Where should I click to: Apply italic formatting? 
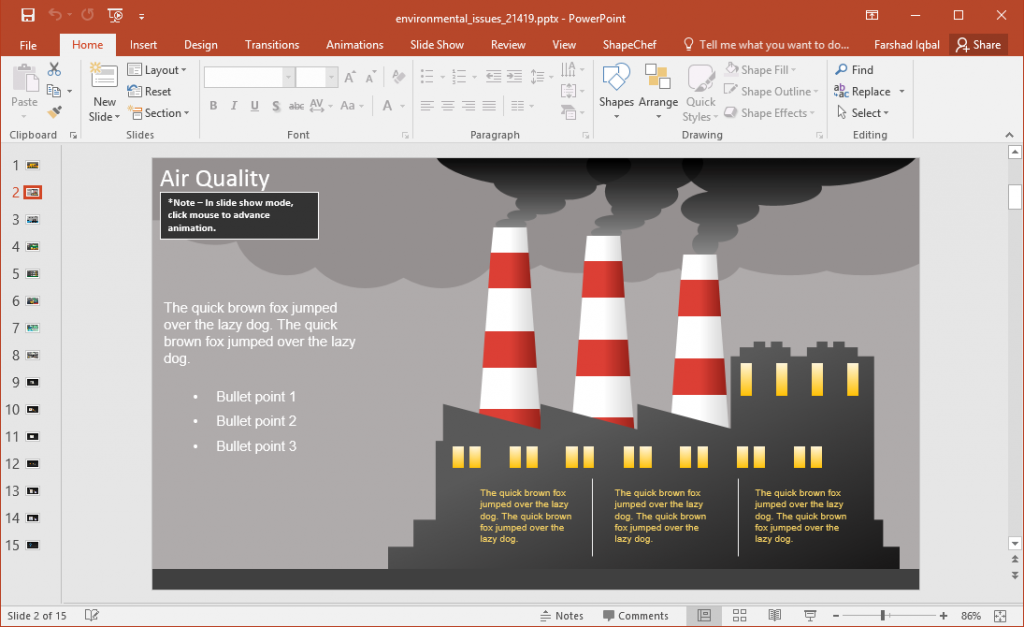click(x=233, y=105)
